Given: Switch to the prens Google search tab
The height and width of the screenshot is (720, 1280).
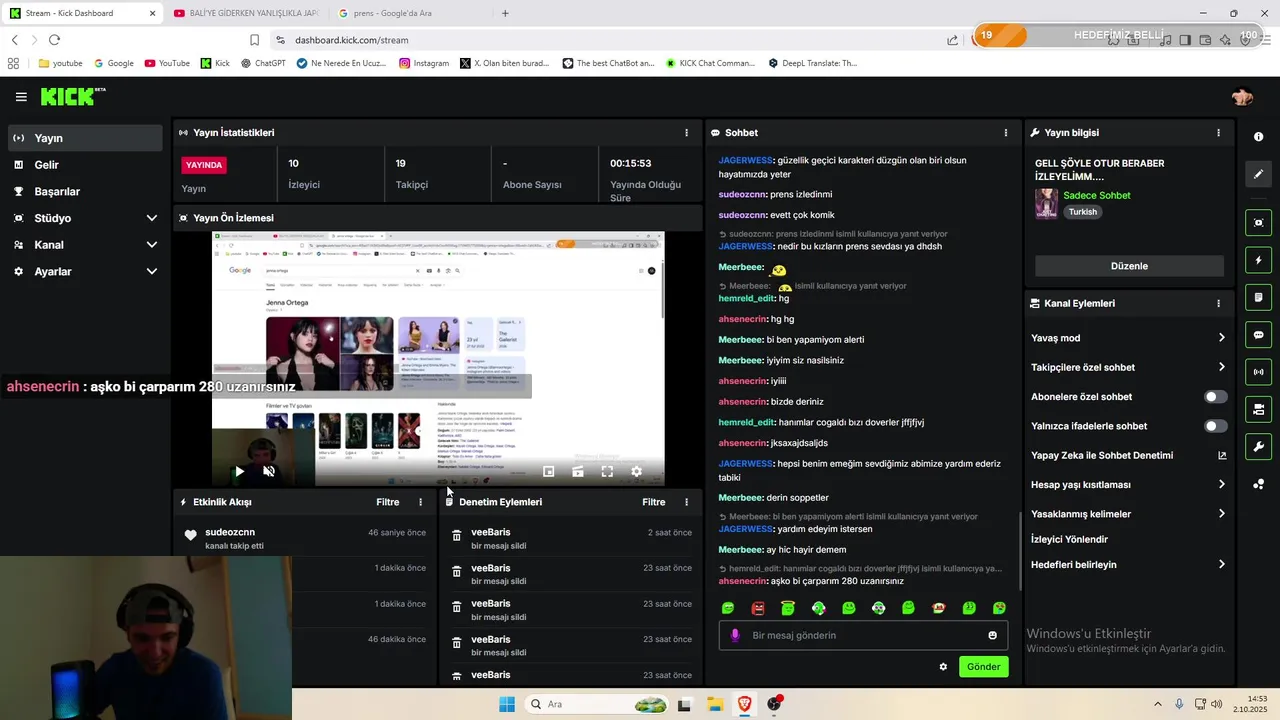Looking at the screenshot, I should tap(410, 13).
